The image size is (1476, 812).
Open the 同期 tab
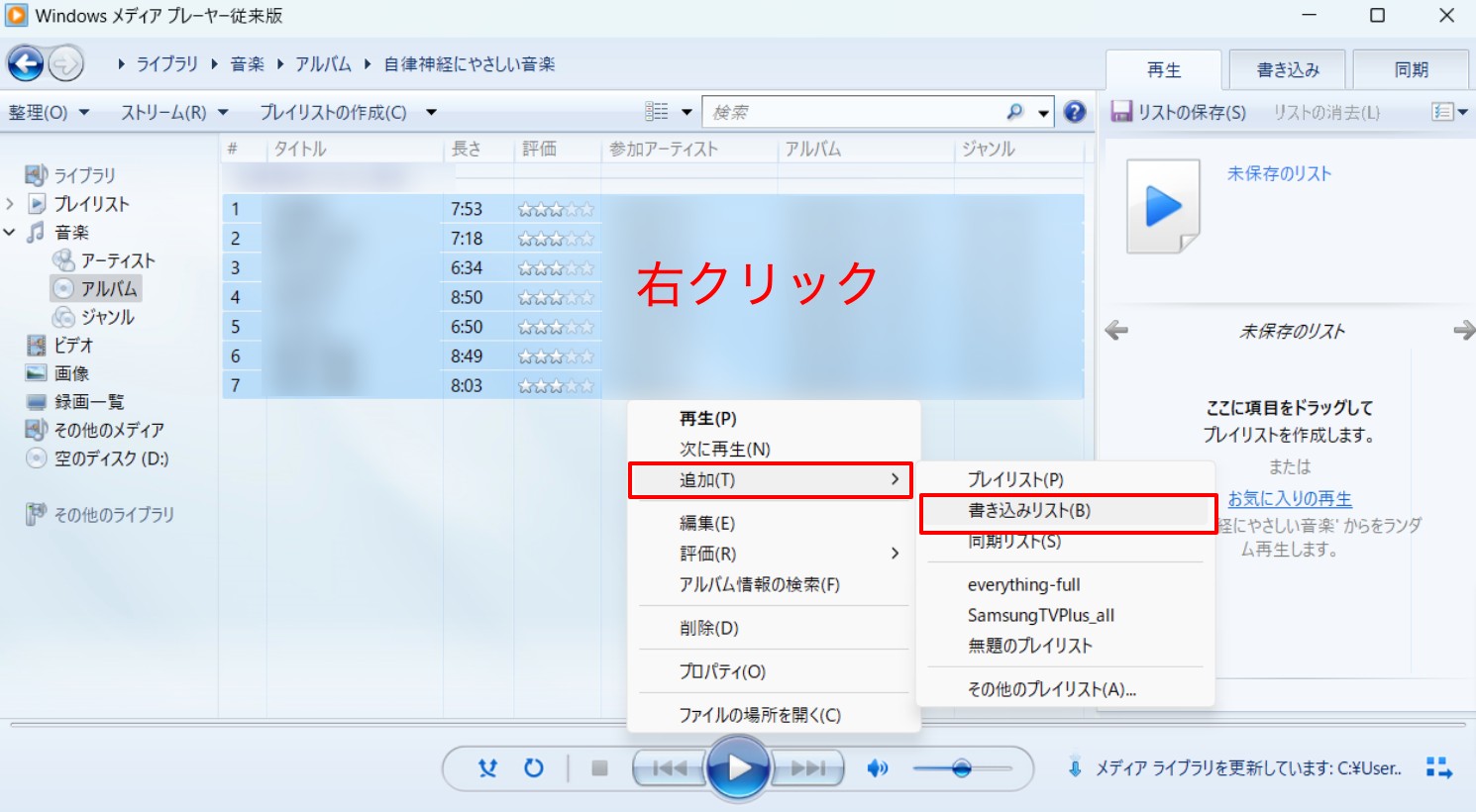[1411, 70]
